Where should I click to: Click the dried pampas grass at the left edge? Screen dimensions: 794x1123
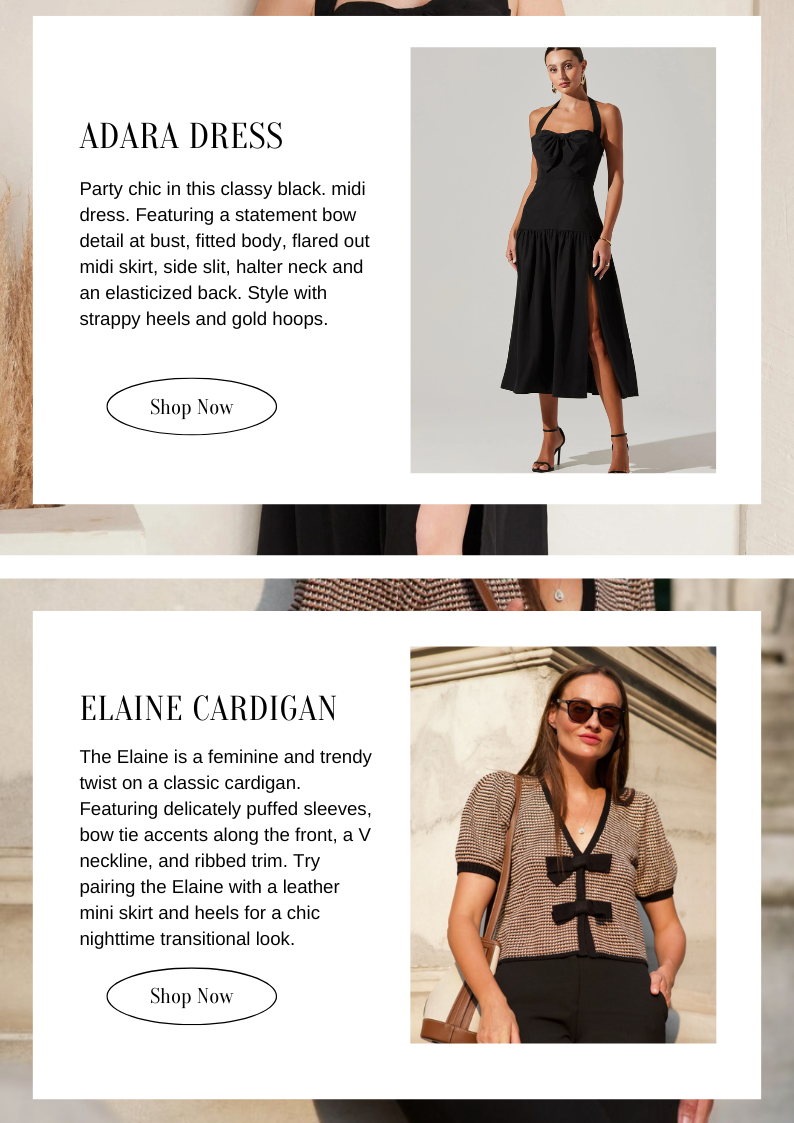pyautogui.click(x=16, y=344)
